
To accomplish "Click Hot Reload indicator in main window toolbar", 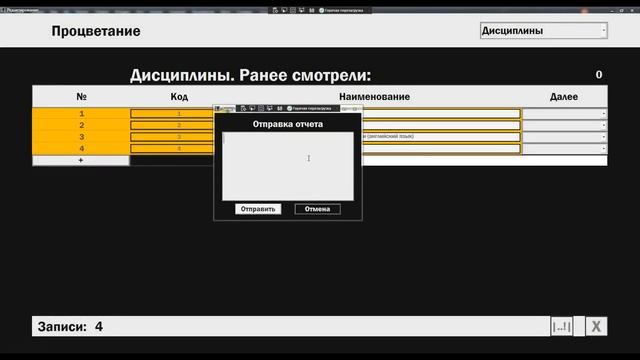I will tap(341, 10).
